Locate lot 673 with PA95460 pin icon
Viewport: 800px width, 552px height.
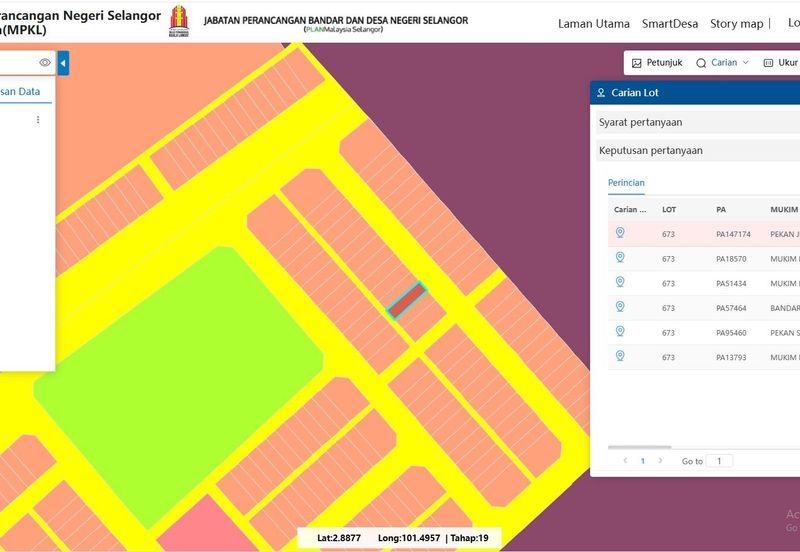coord(620,331)
